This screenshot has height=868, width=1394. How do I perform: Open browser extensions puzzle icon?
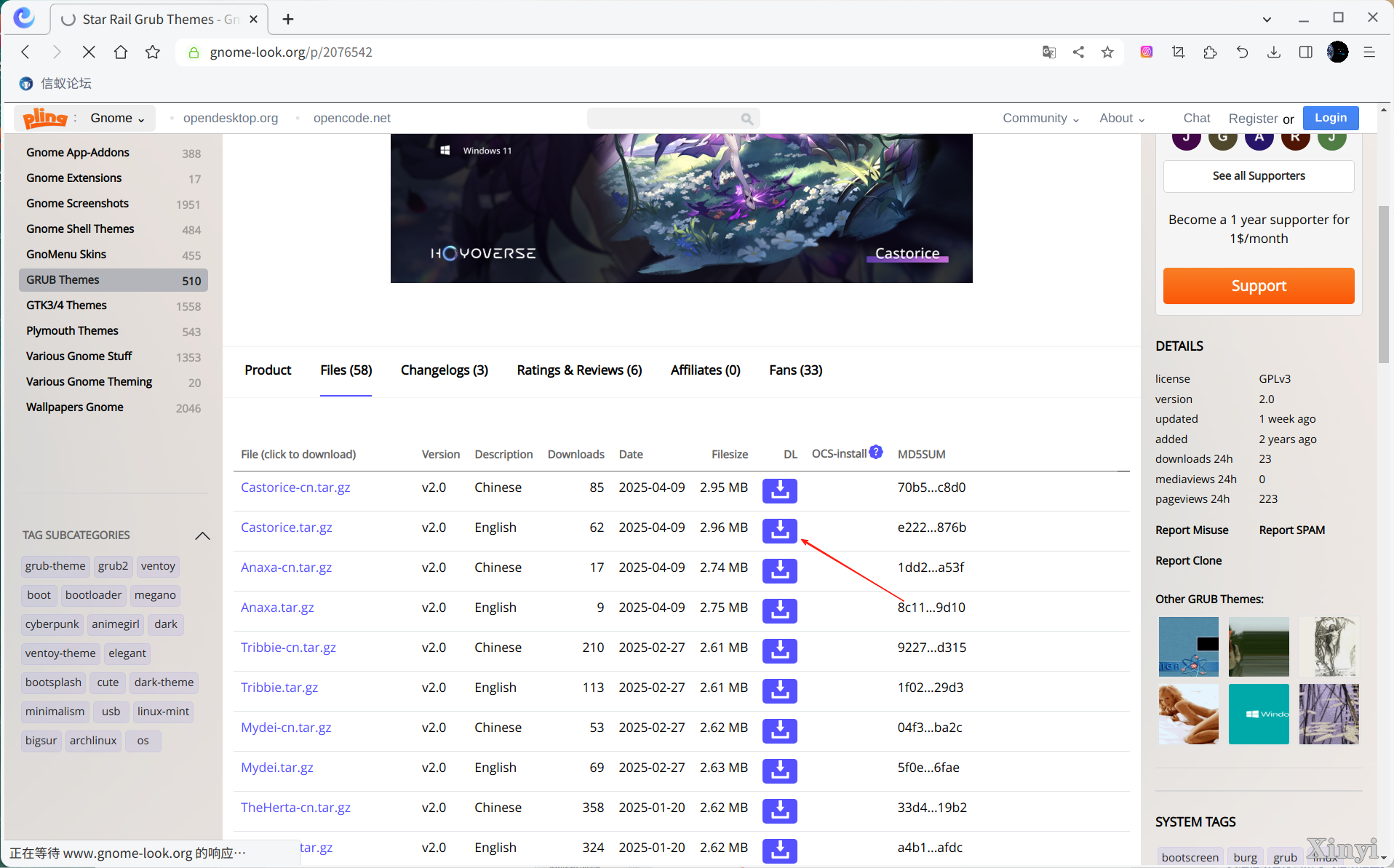click(x=1210, y=52)
